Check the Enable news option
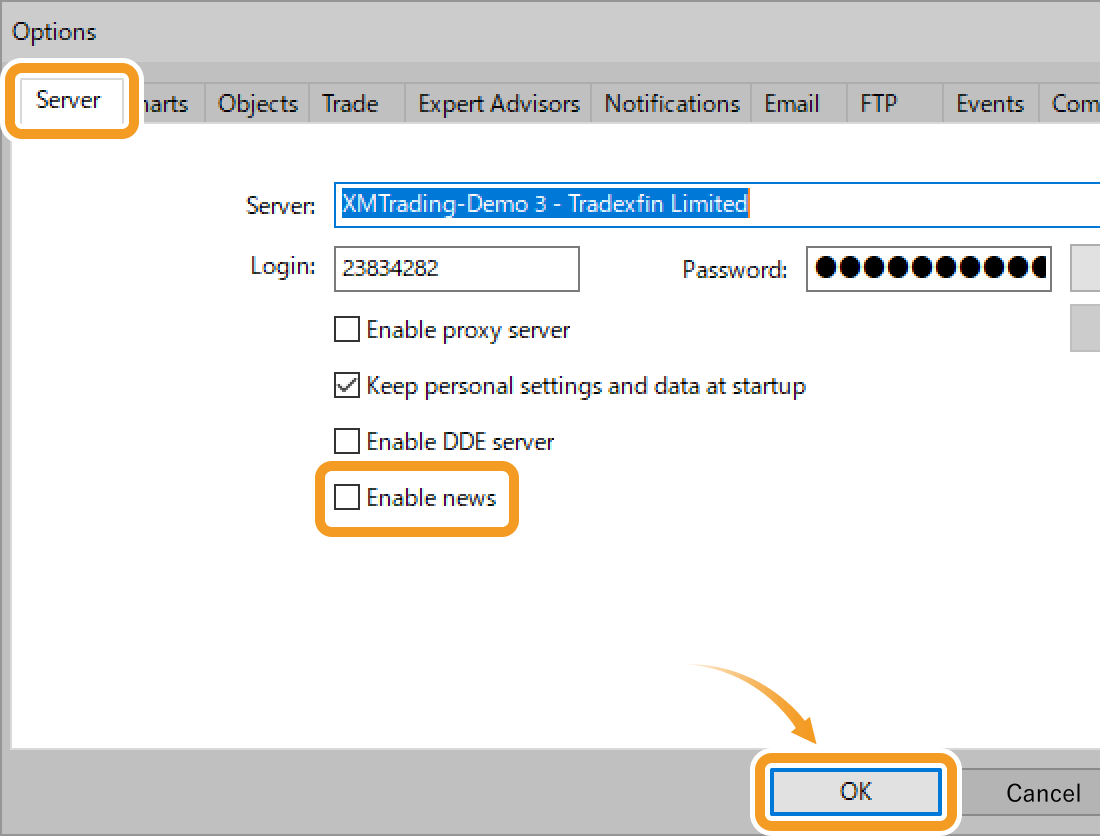The height and width of the screenshot is (836, 1100). point(347,497)
